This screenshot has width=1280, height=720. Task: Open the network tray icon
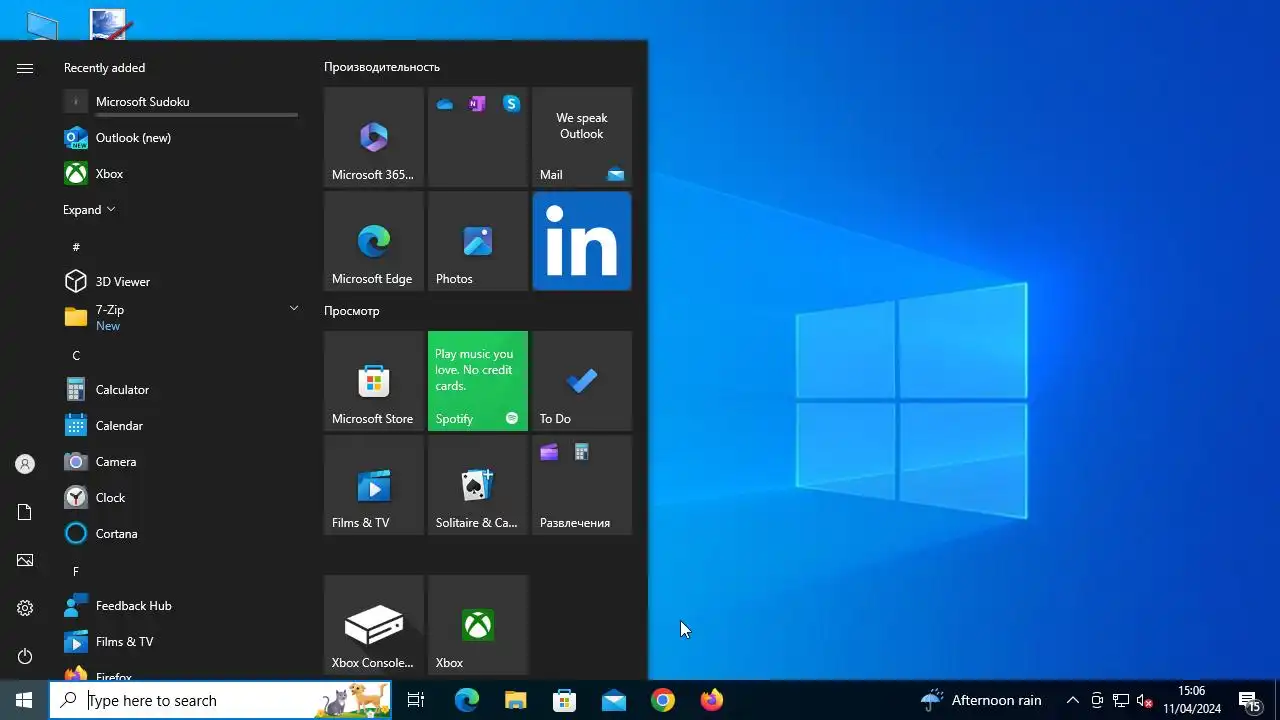pyautogui.click(x=1121, y=700)
